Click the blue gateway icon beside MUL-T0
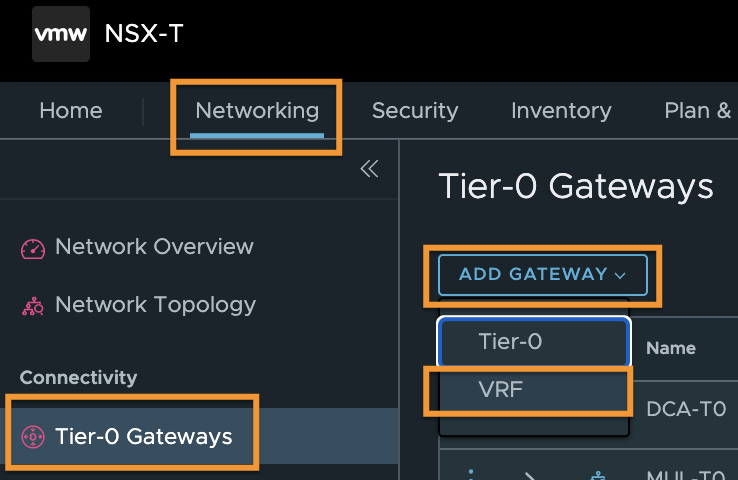Viewport: 738px width, 480px height. [x=598, y=475]
